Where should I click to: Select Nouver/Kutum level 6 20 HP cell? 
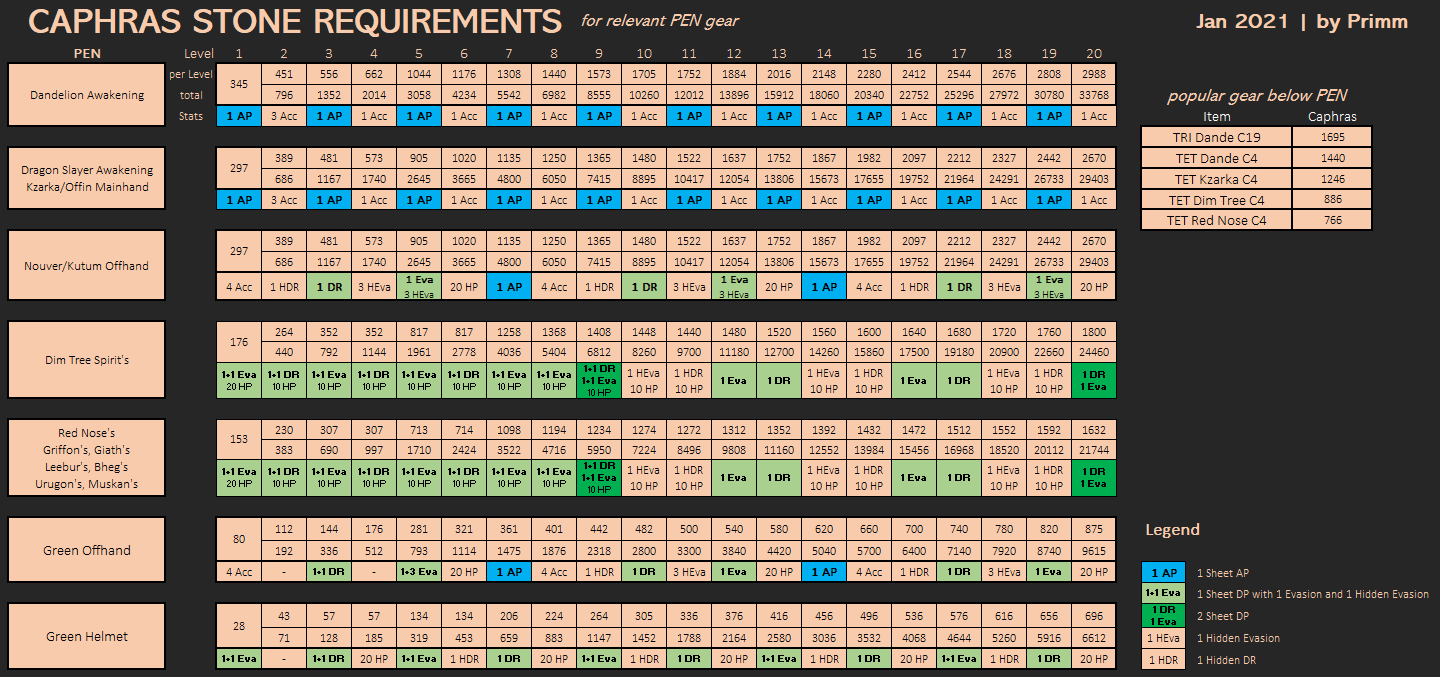tap(464, 286)
